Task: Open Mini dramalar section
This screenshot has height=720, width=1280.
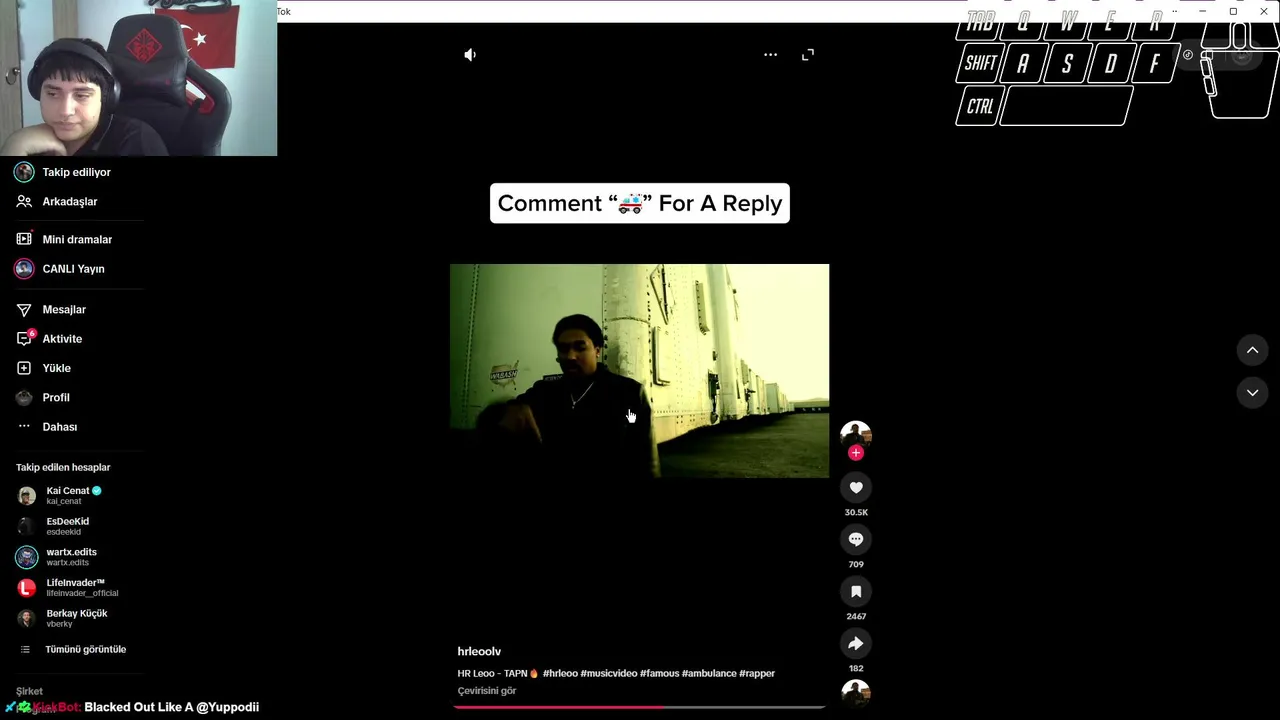Action: [78, 240]
